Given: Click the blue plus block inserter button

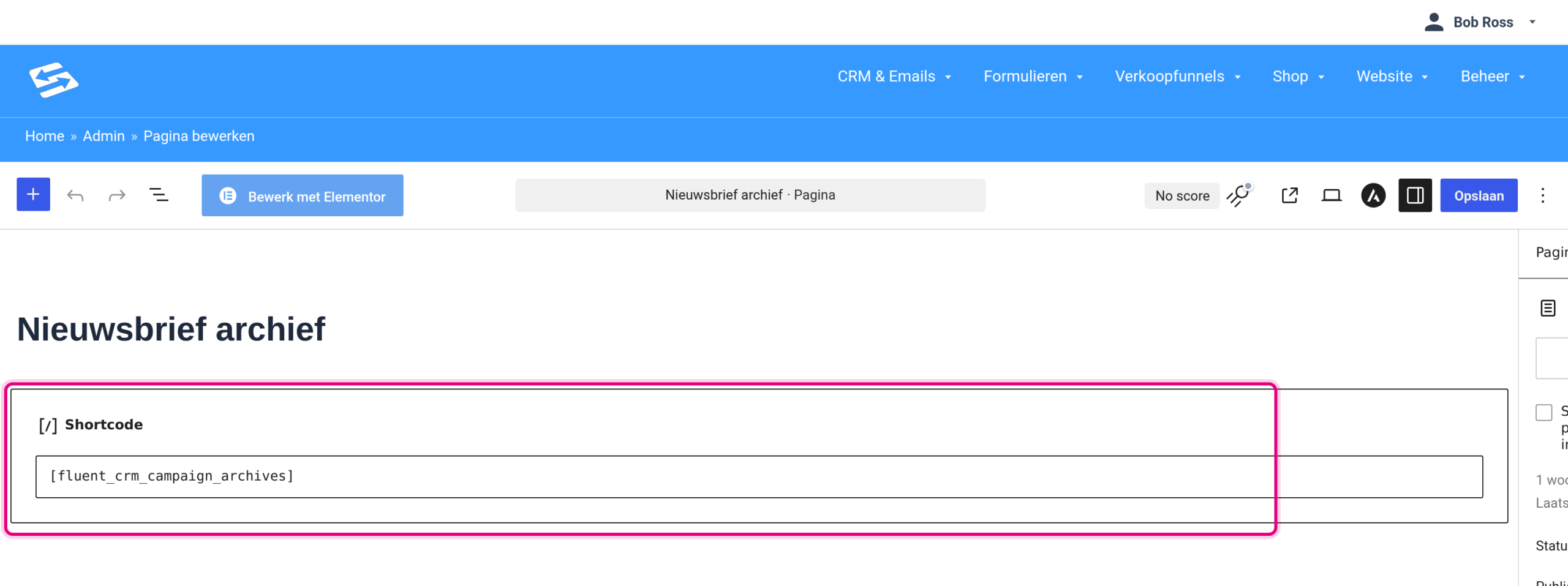Looking at the screenshot, I should tap(33, 195).
